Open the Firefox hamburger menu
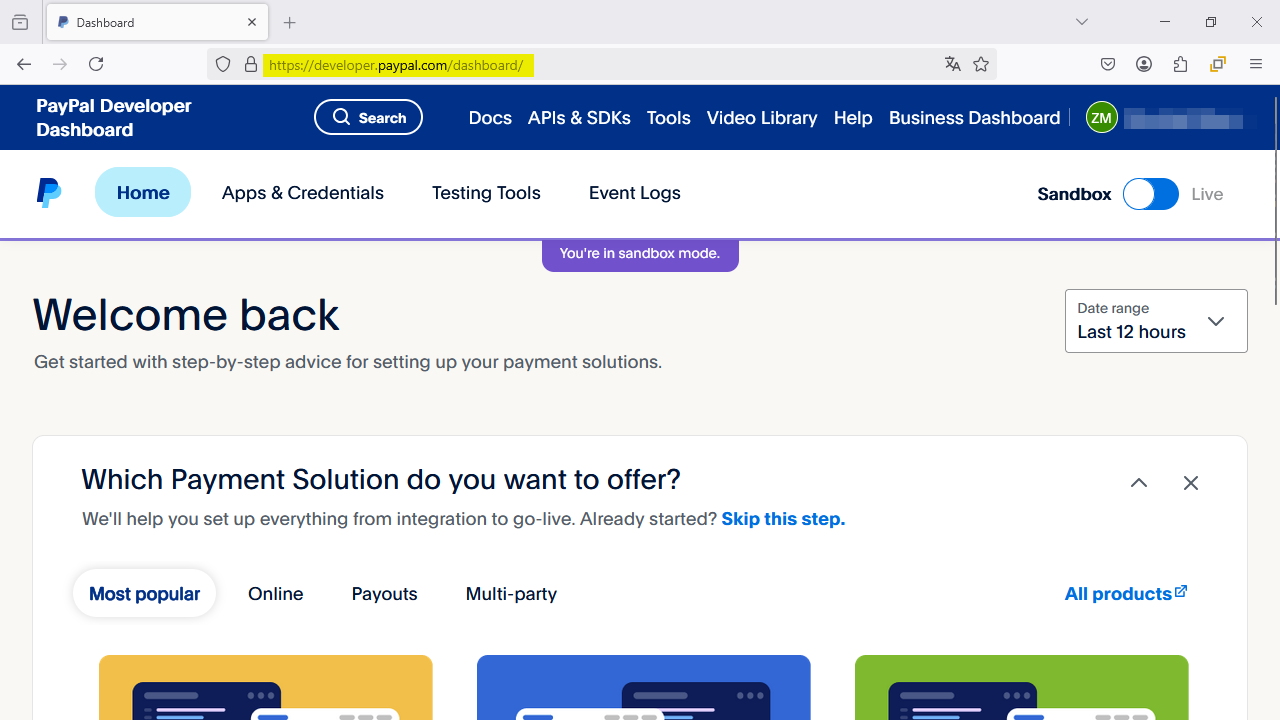The image size is (1280, 720). click(1256, 64)
